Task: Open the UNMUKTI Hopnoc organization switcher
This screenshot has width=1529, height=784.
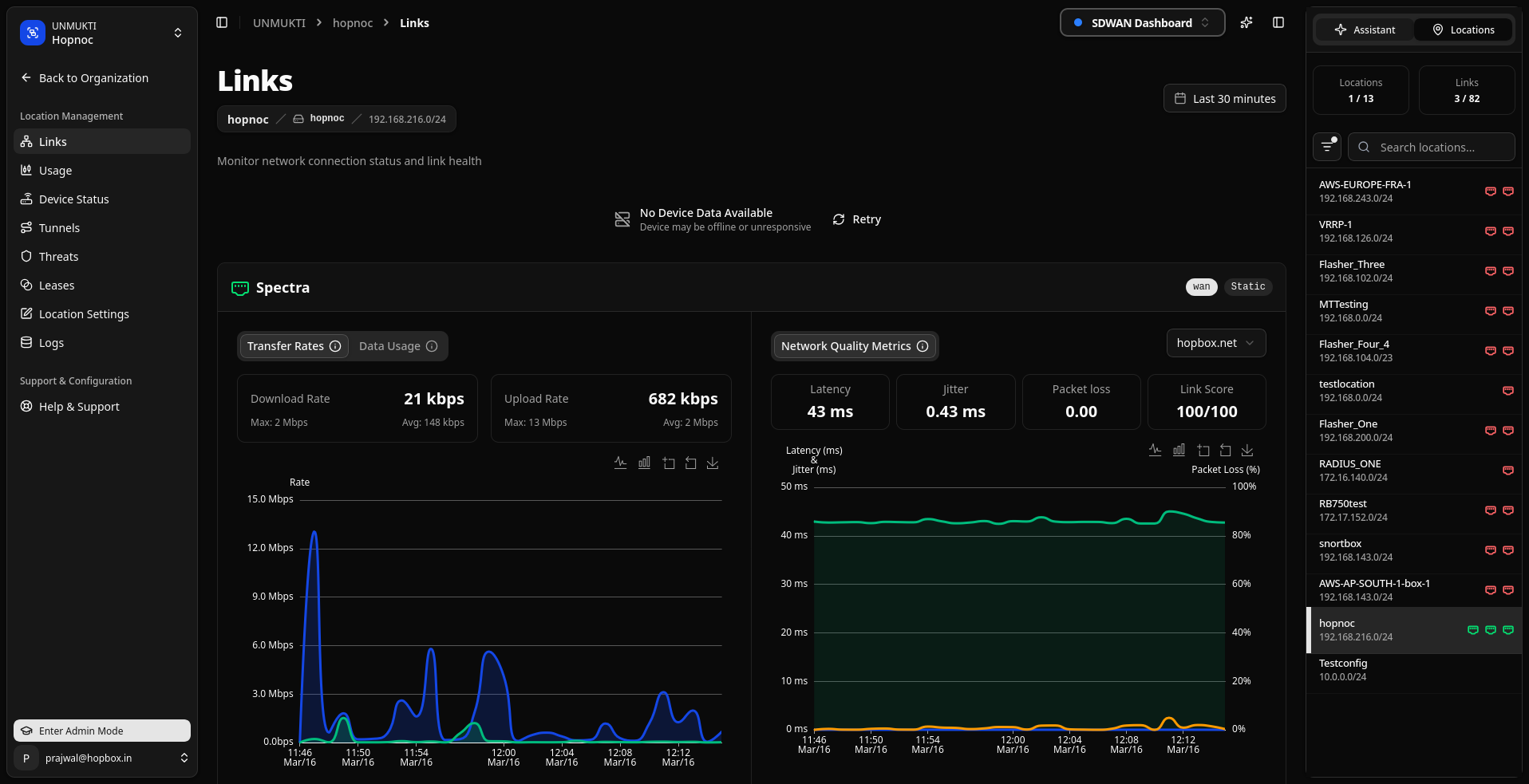Action: pos(101,33)
